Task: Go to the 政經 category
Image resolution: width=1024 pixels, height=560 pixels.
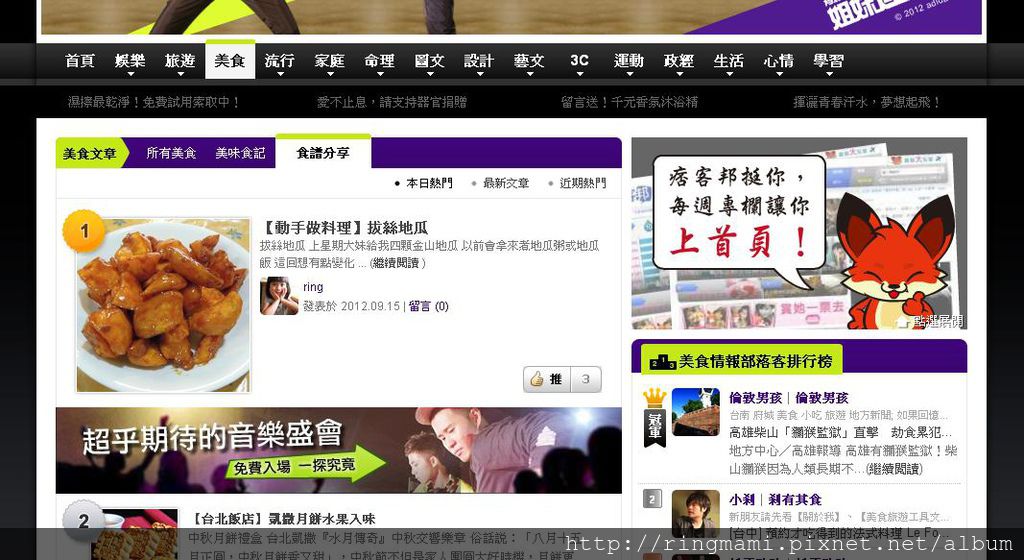Action: tap(679, 61)
